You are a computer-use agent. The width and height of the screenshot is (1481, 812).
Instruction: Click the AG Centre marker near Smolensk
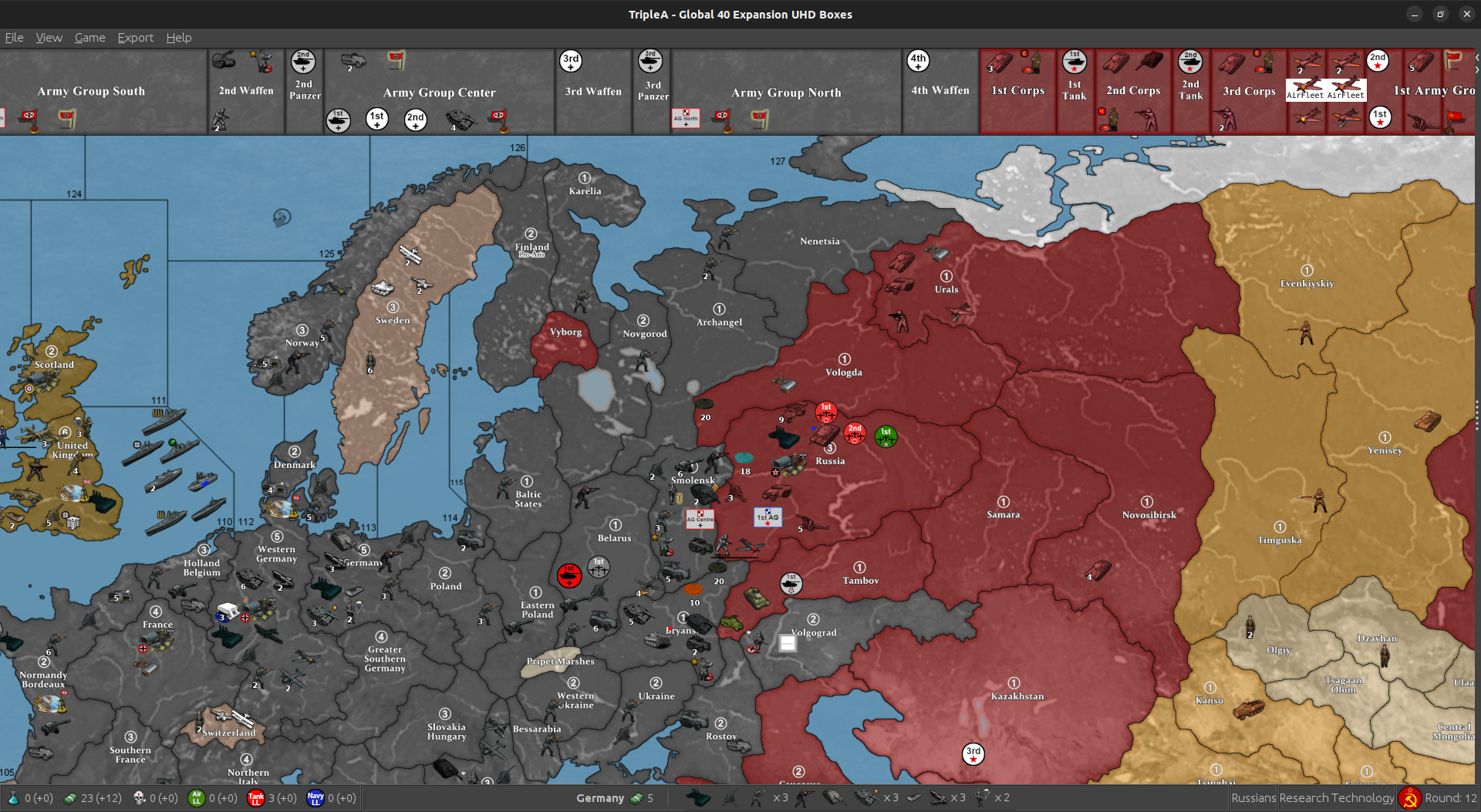[x=700, y=519]
